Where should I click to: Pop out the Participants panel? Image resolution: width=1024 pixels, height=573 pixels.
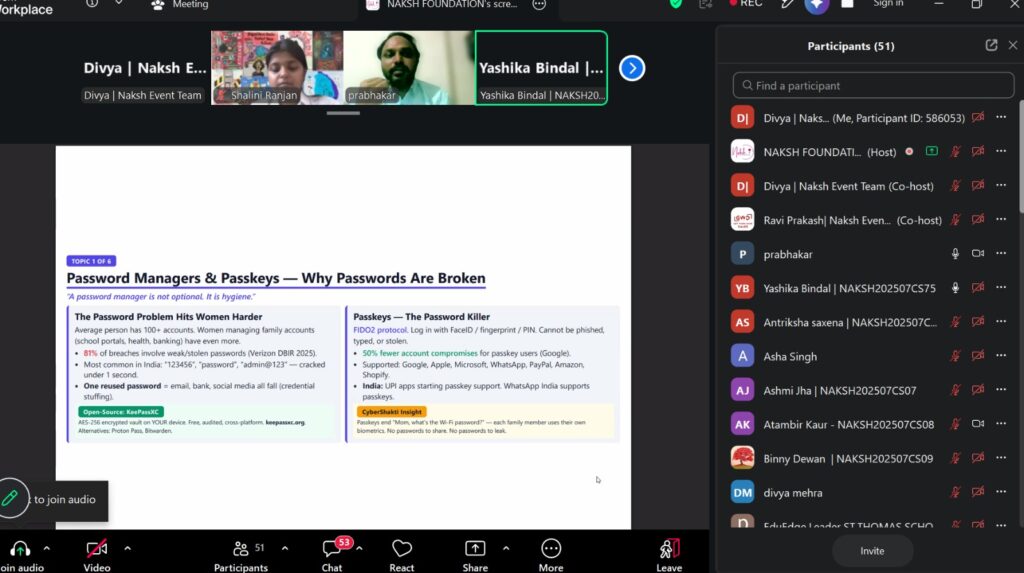pyautogui.click(x=991, y=45)
